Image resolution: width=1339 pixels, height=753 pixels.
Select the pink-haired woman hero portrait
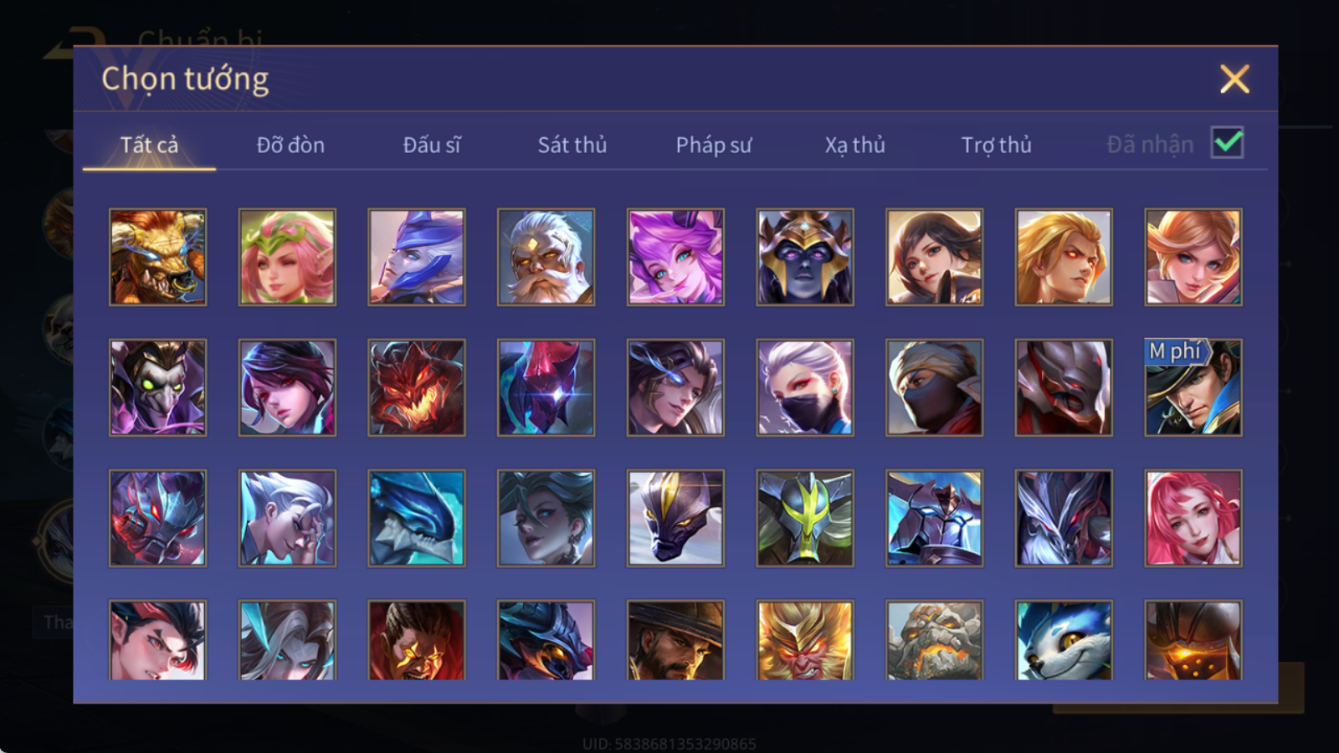(x=1194, y=518)
